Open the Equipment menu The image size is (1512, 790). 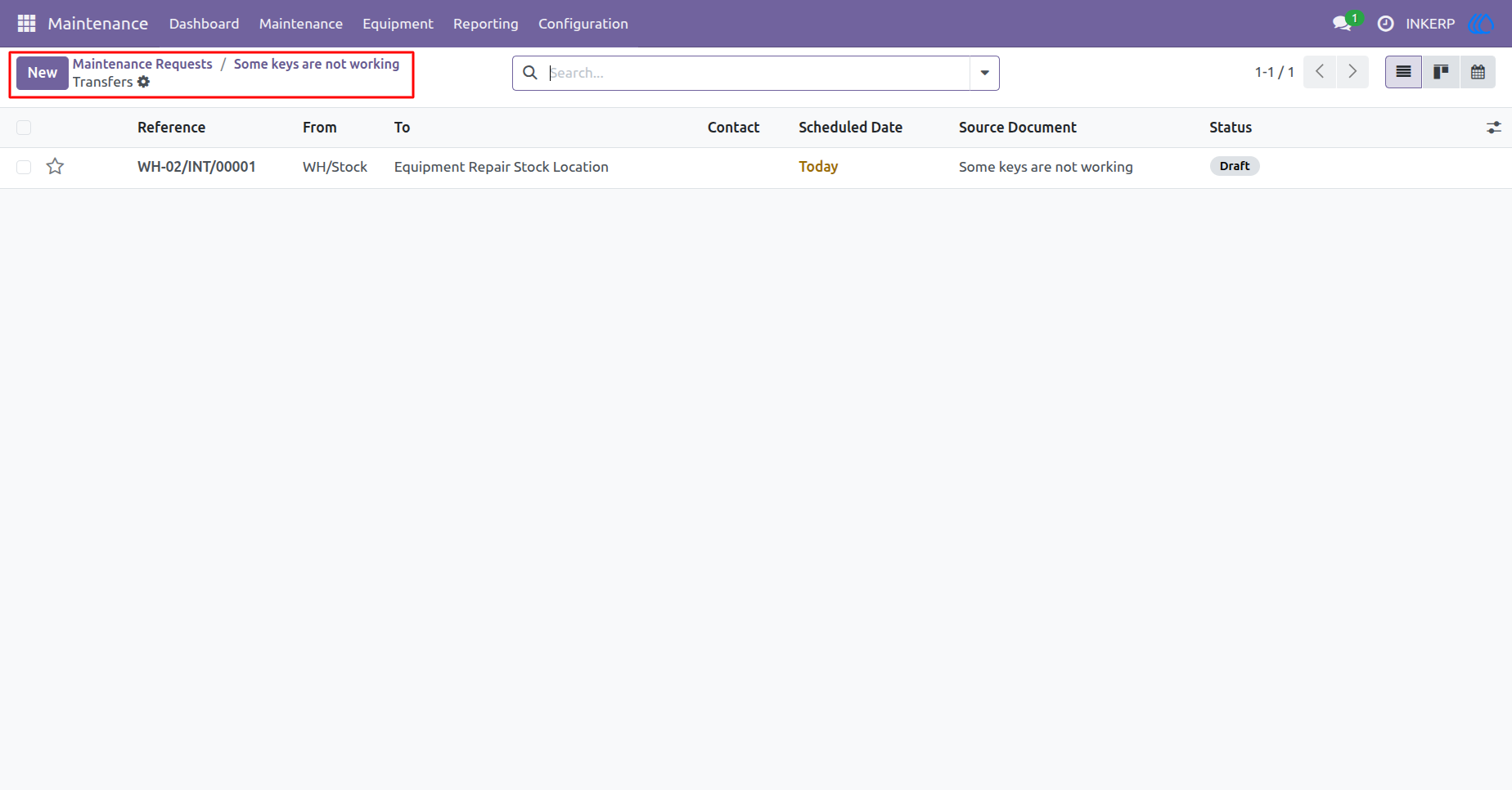point(398,24)
